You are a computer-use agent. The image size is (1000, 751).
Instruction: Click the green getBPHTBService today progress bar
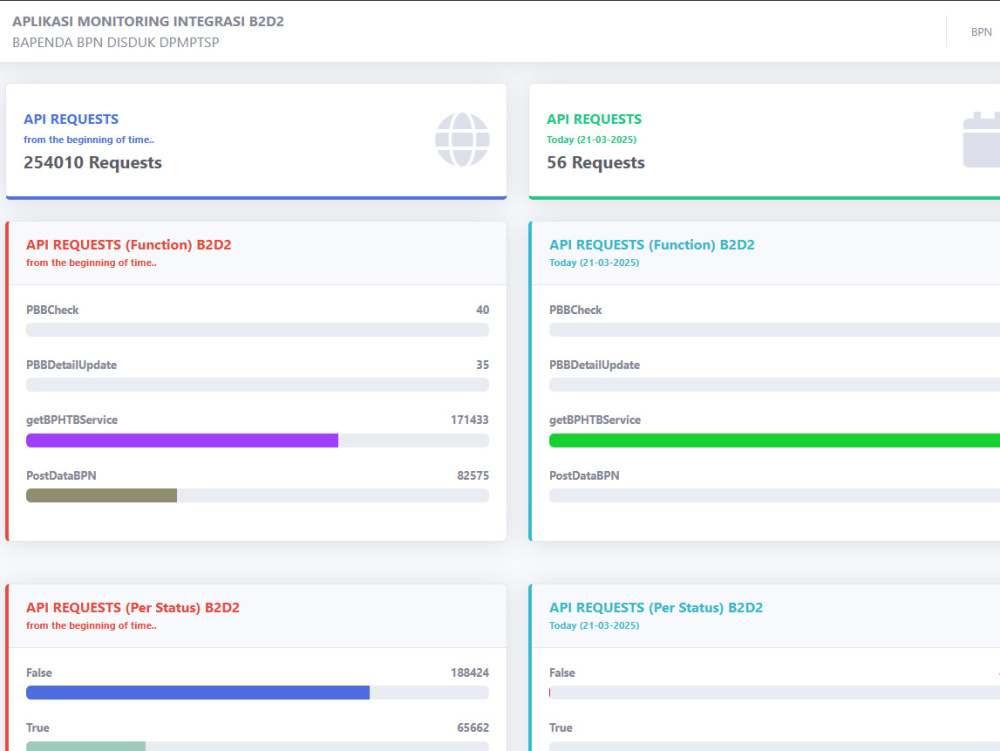[774, 441]
